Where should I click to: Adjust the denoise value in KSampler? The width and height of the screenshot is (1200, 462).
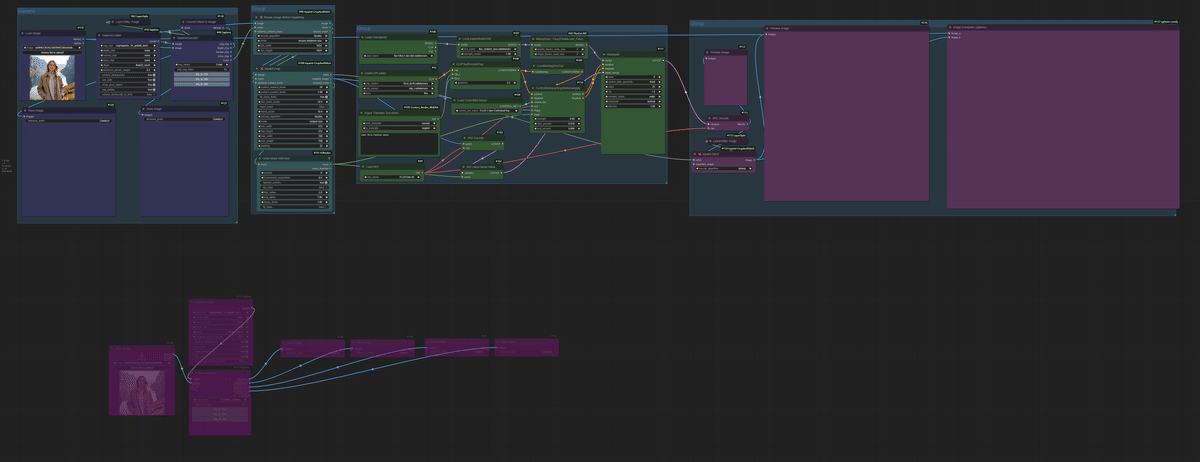pyautogui.click(x=632, y=106)
